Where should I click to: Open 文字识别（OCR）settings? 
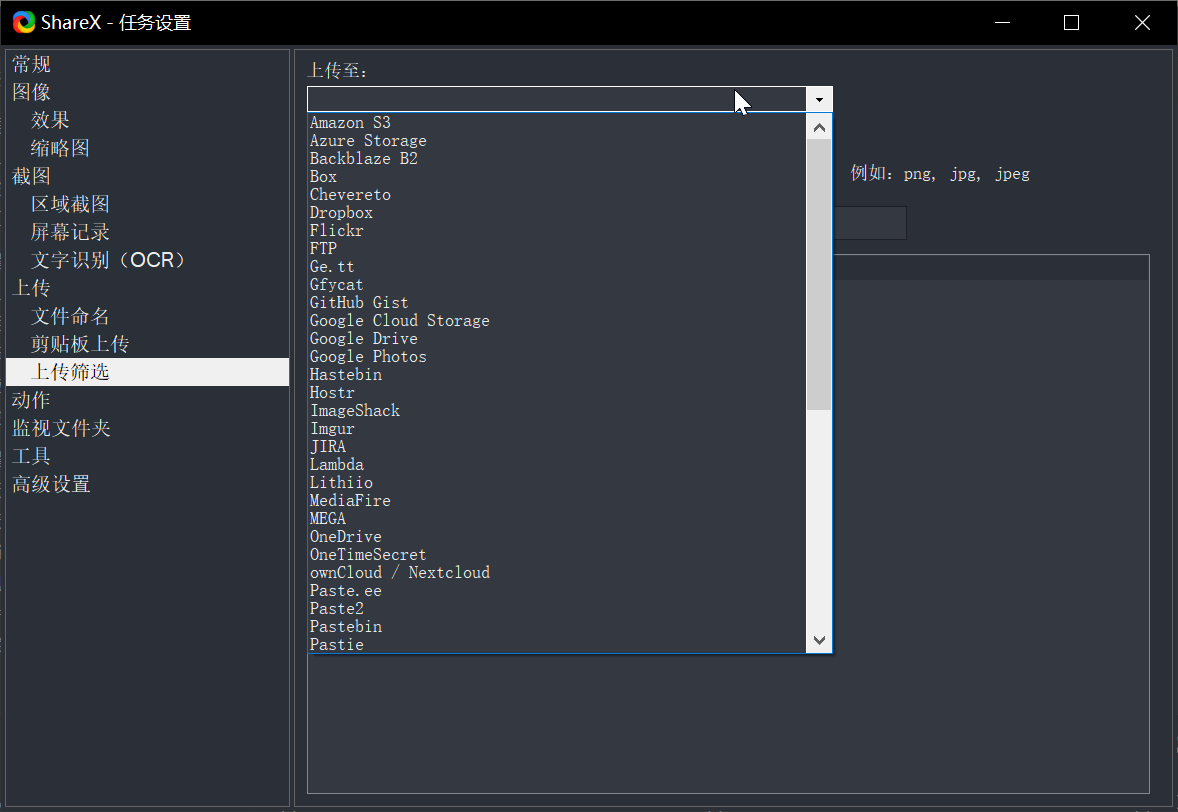[x=108, y=261]
